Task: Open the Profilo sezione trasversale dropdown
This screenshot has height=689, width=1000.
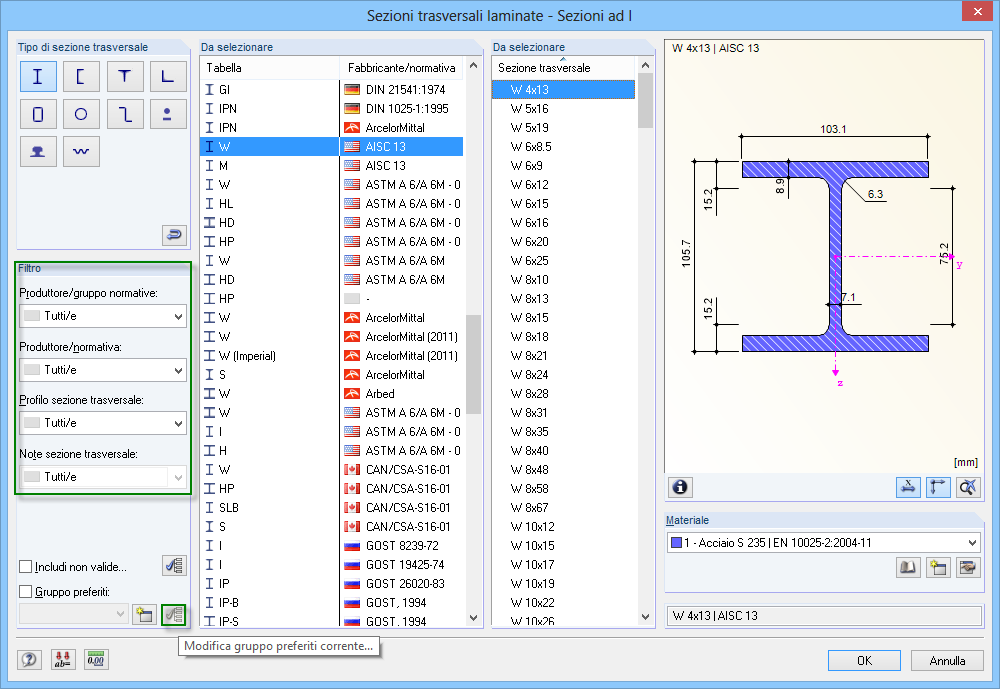Action: 103,423
